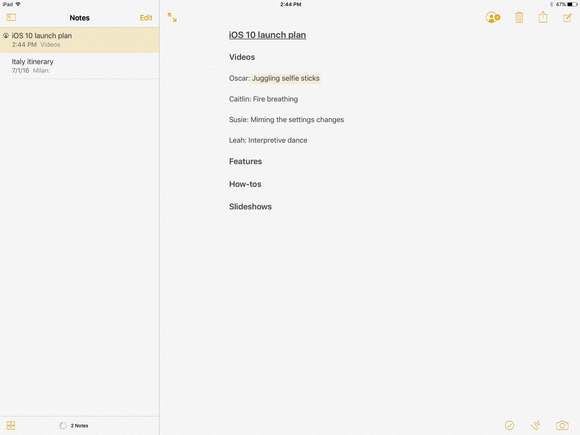This screenshot has height=435, width=580.
Task: Open the share sheet icon
Action: point(543,17)
